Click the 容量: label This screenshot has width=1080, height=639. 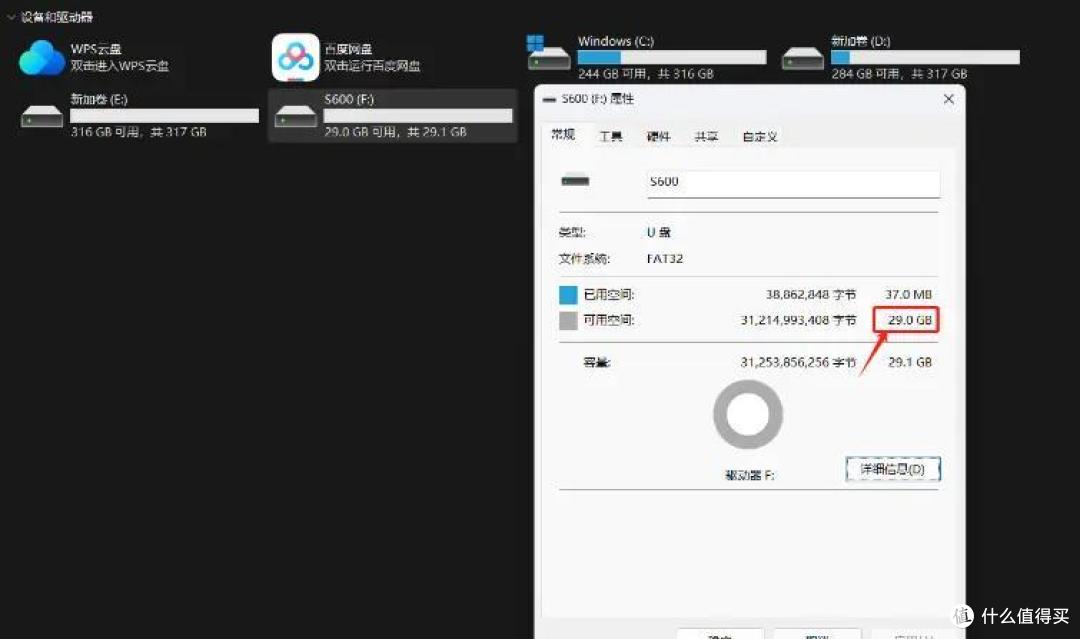(x=596, y=362)
